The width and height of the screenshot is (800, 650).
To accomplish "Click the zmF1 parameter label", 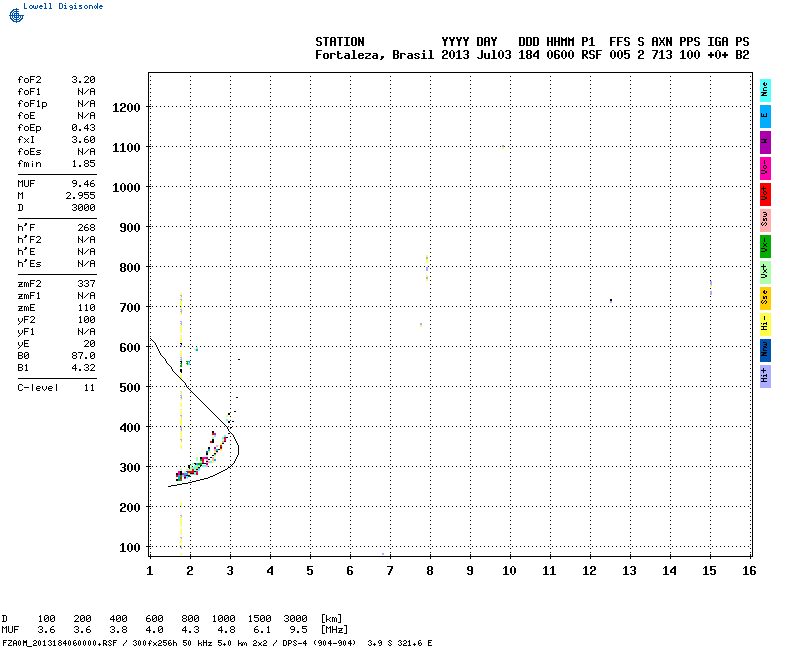I will pos(29,296).
